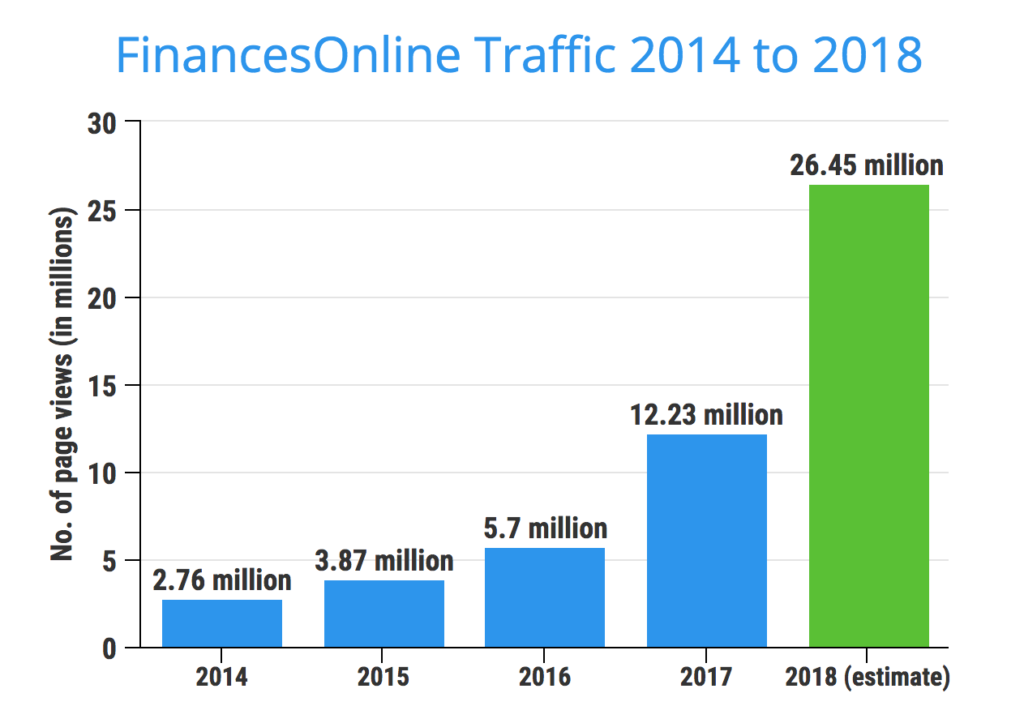Click the "2.76 million" data label
Screen dimensions: 1024x723
pyautogui.click(x=222, y=580)
